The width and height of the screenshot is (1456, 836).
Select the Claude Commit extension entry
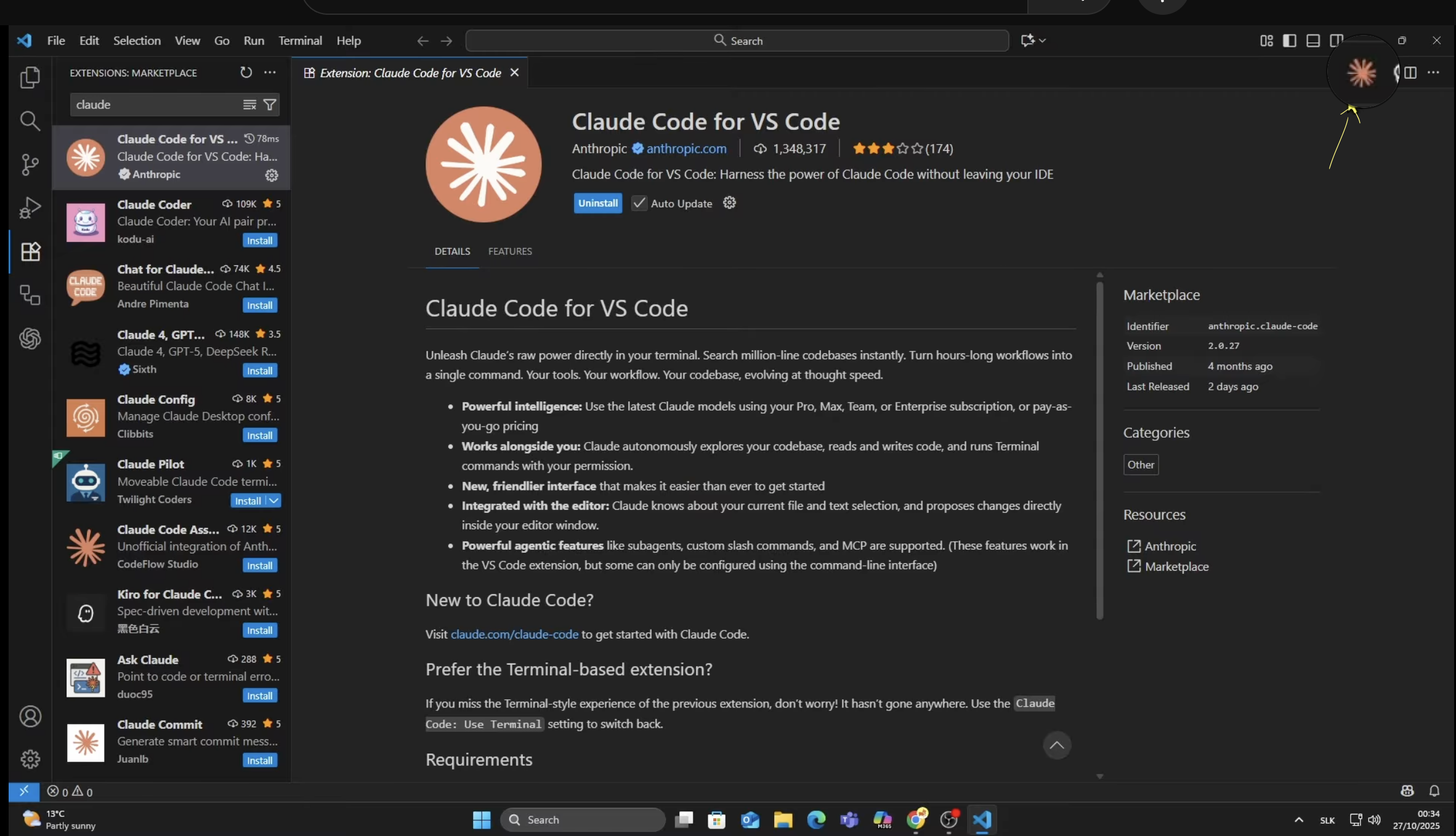(171, 741)
